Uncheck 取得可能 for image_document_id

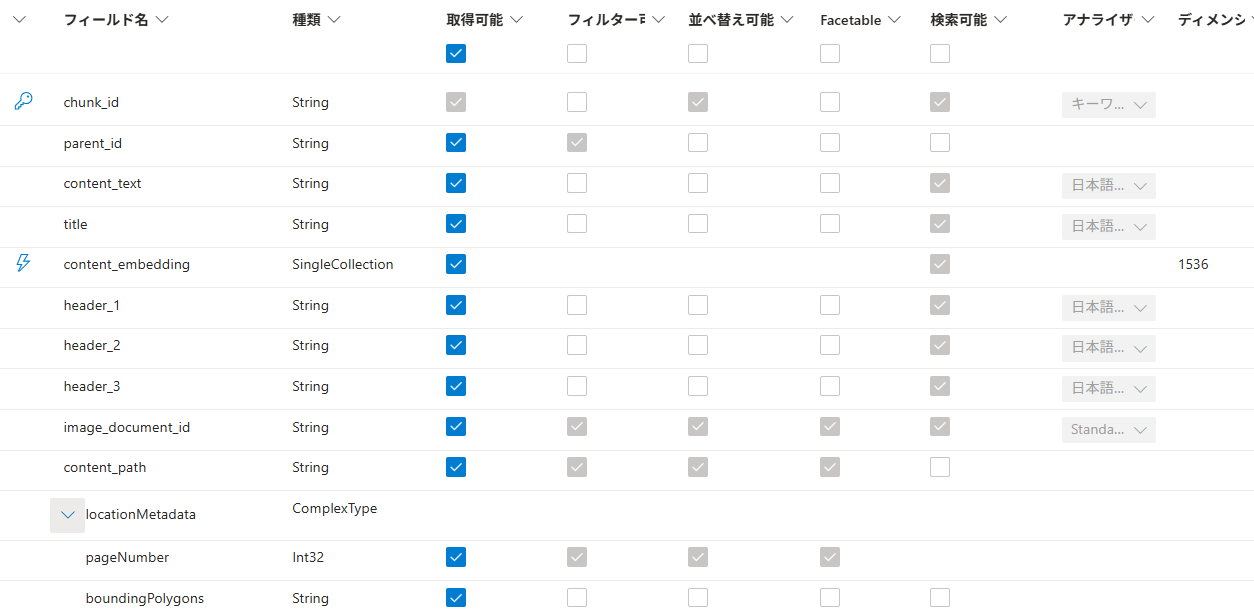[456, 426]
